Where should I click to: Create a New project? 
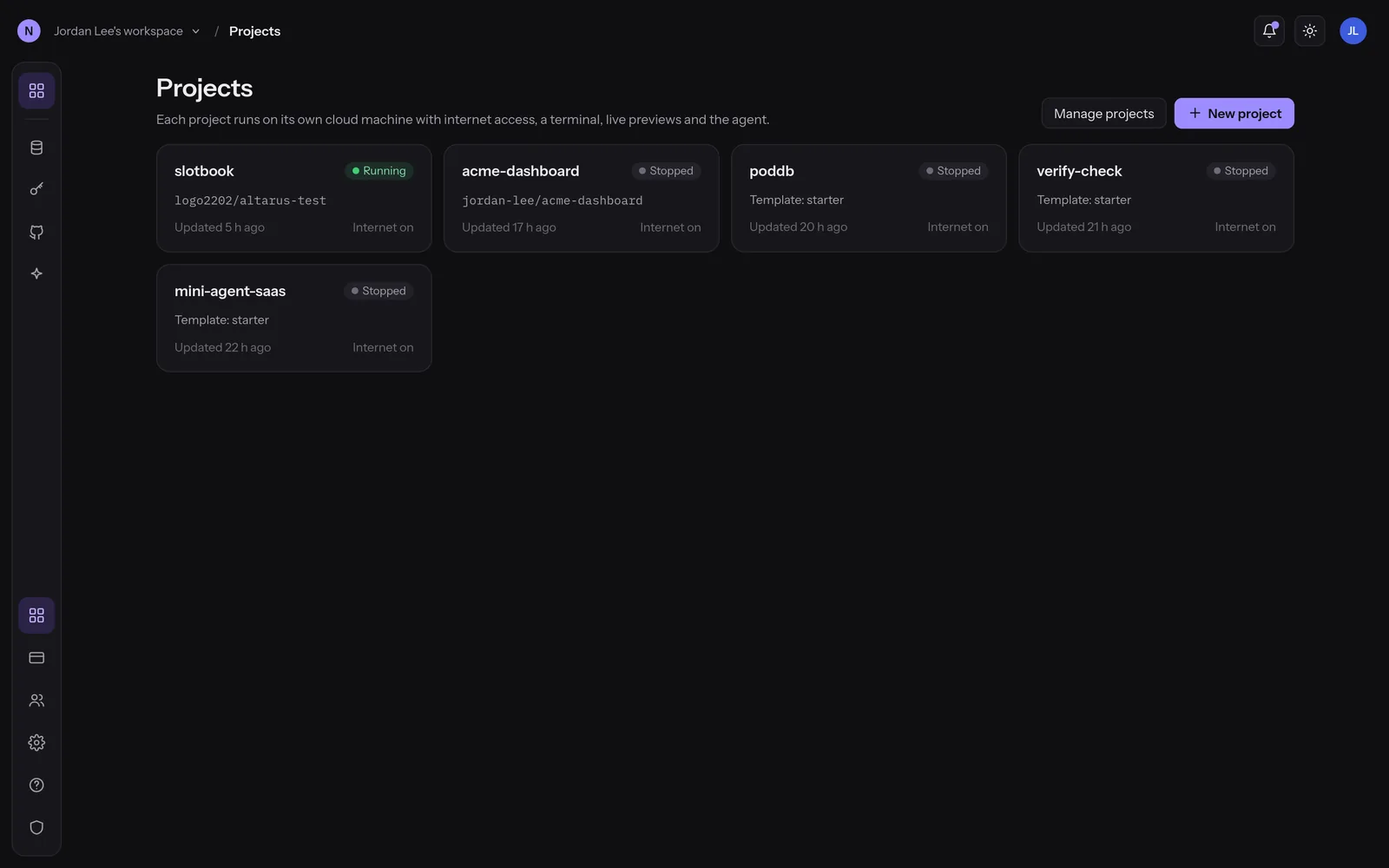point(1234,114)
